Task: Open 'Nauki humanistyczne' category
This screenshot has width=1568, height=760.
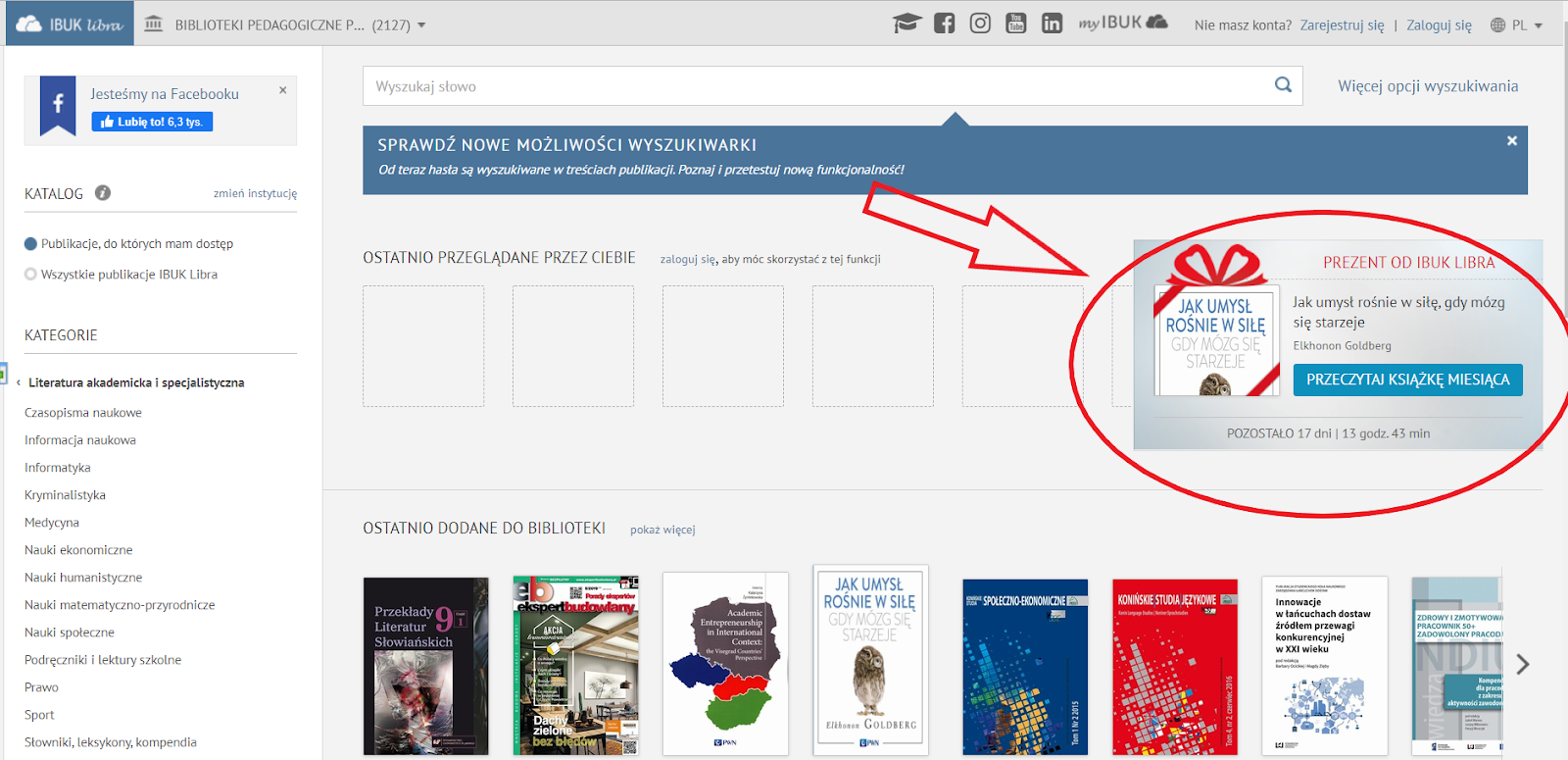Action: click(83, 578)
